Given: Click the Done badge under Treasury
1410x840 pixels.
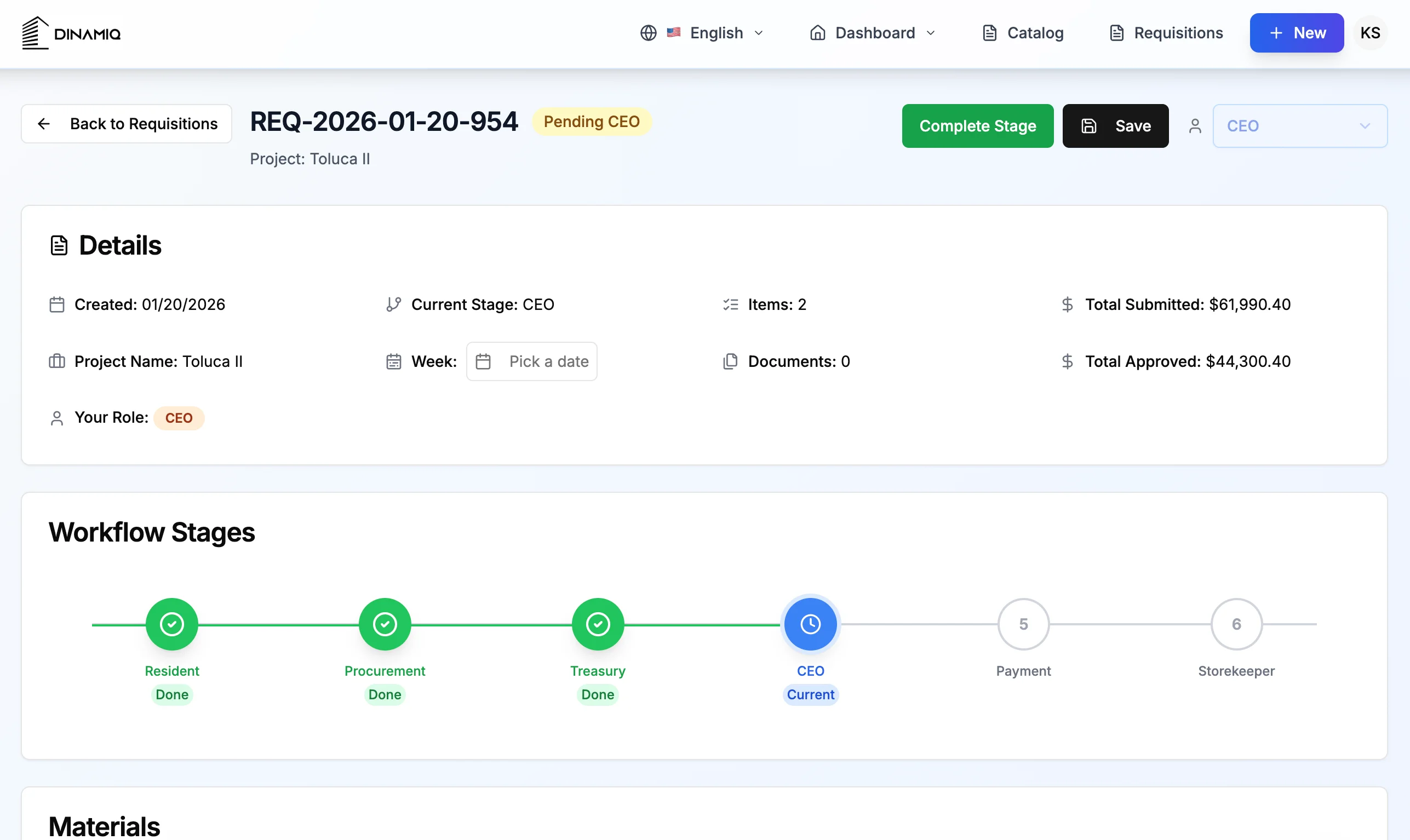Looking at the screenshot, I should coord(598,694).
